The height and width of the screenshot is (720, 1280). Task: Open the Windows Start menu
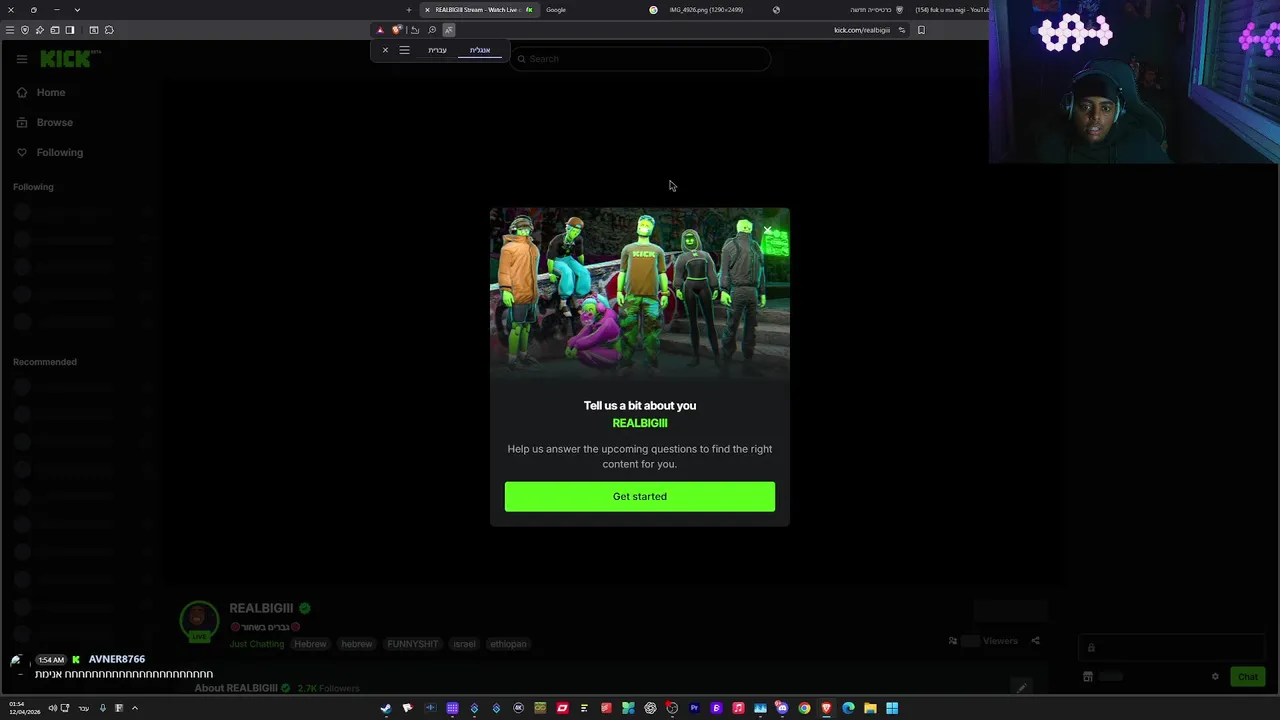click(x=892, y=708)
